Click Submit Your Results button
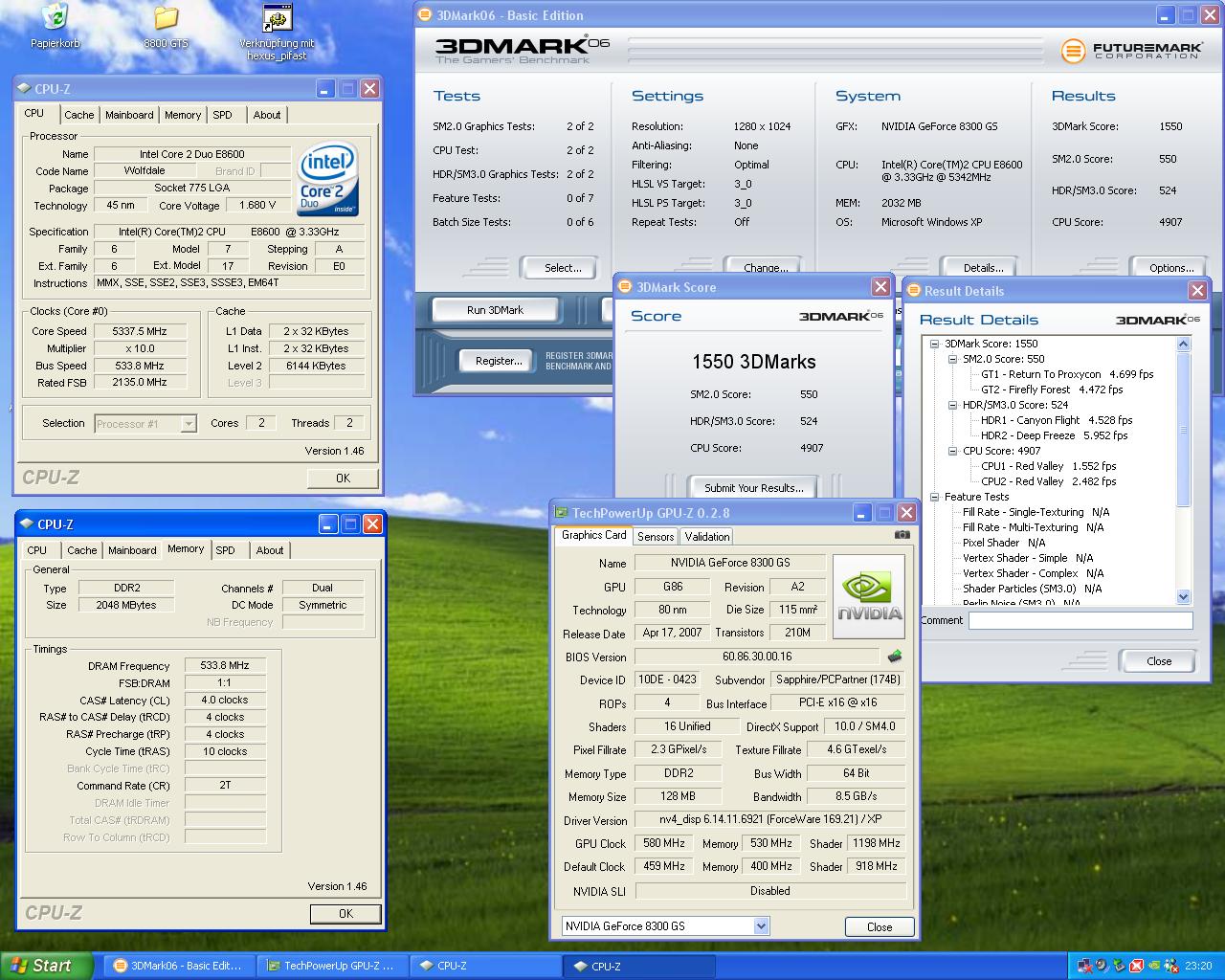This screenshot has width=1225, height=980. pyautogui.click(x=754, y=487)
